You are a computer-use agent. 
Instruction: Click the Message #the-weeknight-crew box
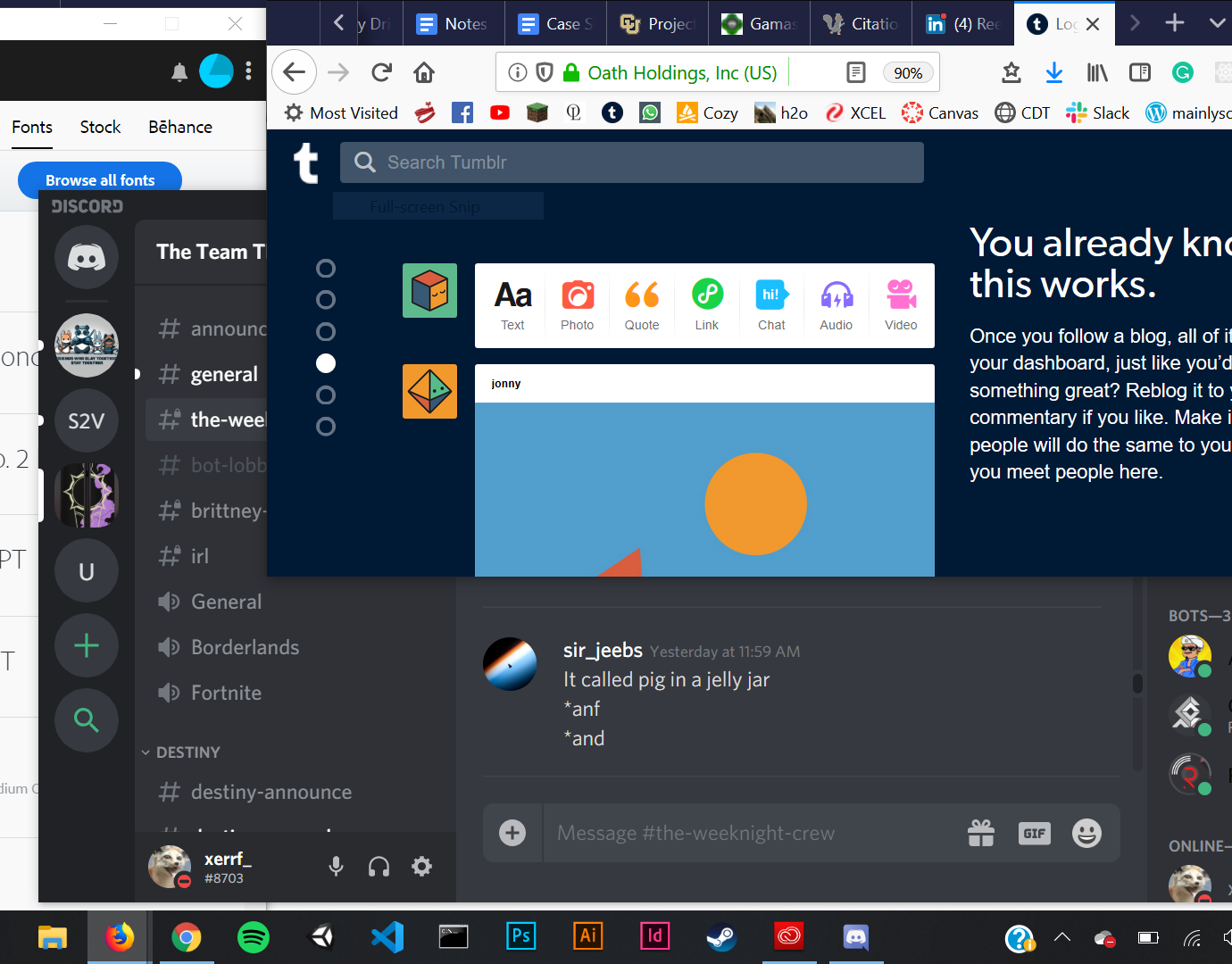click(x=754, y=833)
